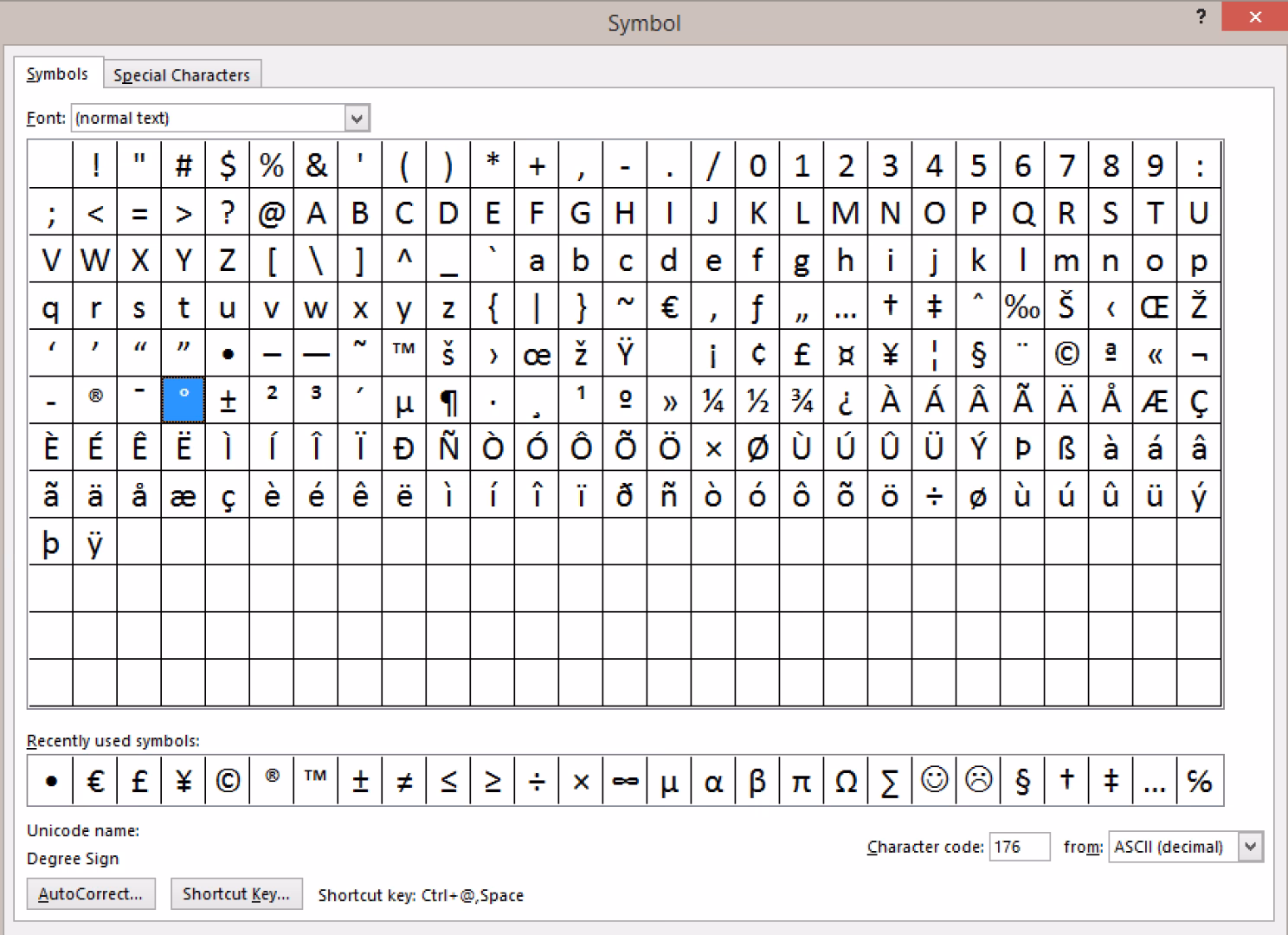The image size is (1288, 935).
Task: Open the AutoCorrect dialog
Action: coord(91,893)
